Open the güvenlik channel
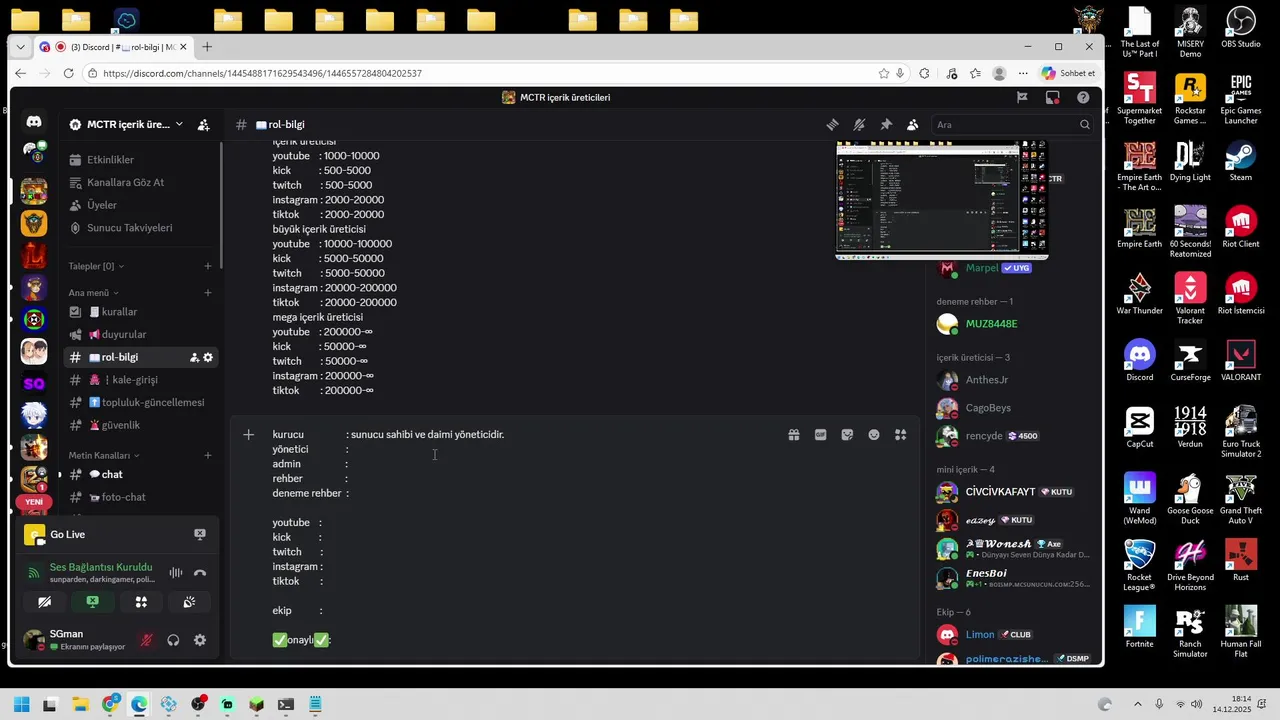1280x720 pixels. [139, 425]
